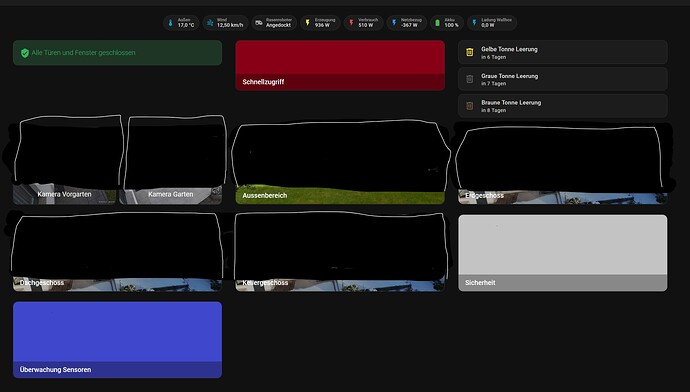This screenshot has height=392, width=690.
Task: Click the yellow Erzeugung lightning icon
Action: pyautogui.click(x=308, y=22)
